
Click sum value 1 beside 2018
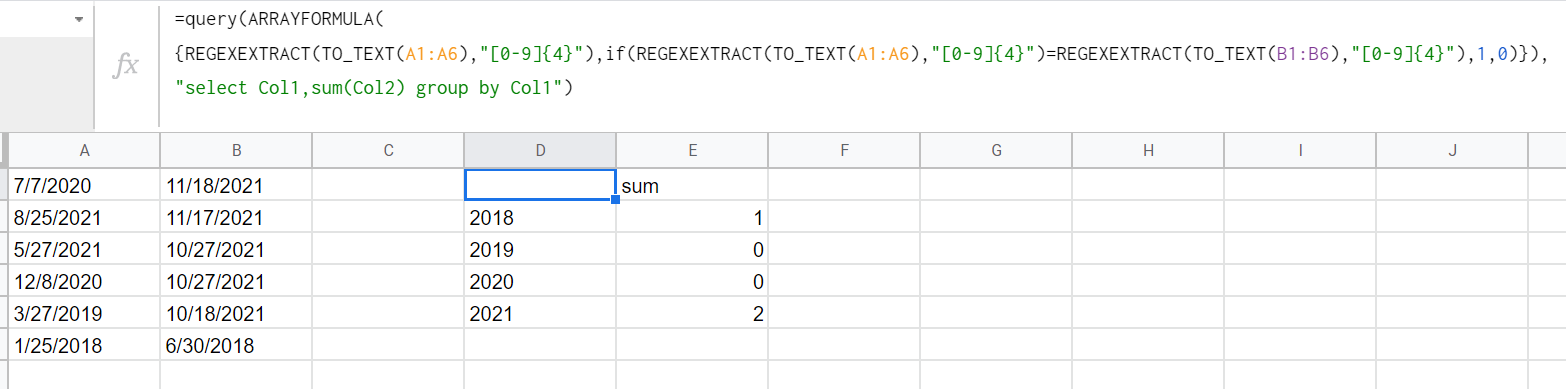pyautogui.click(x=692, y=217)
